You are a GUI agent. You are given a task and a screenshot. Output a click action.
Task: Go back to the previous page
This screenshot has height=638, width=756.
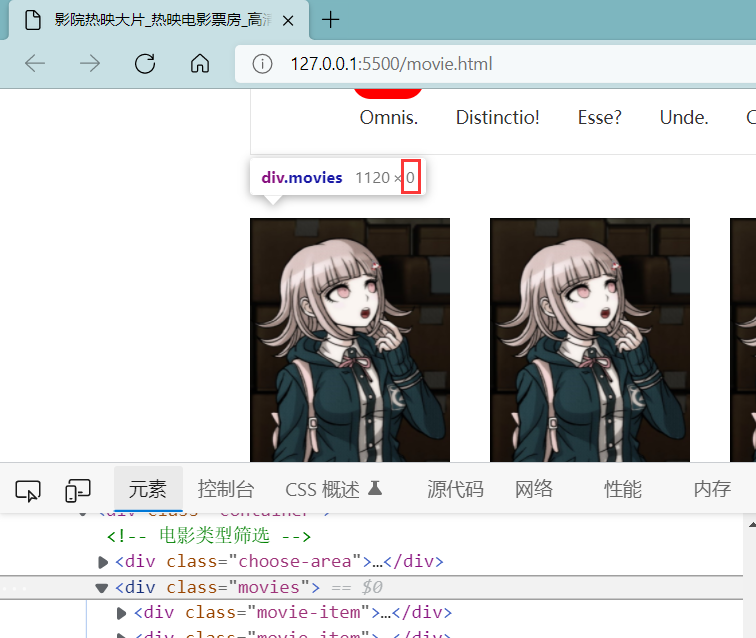point(35,63)
